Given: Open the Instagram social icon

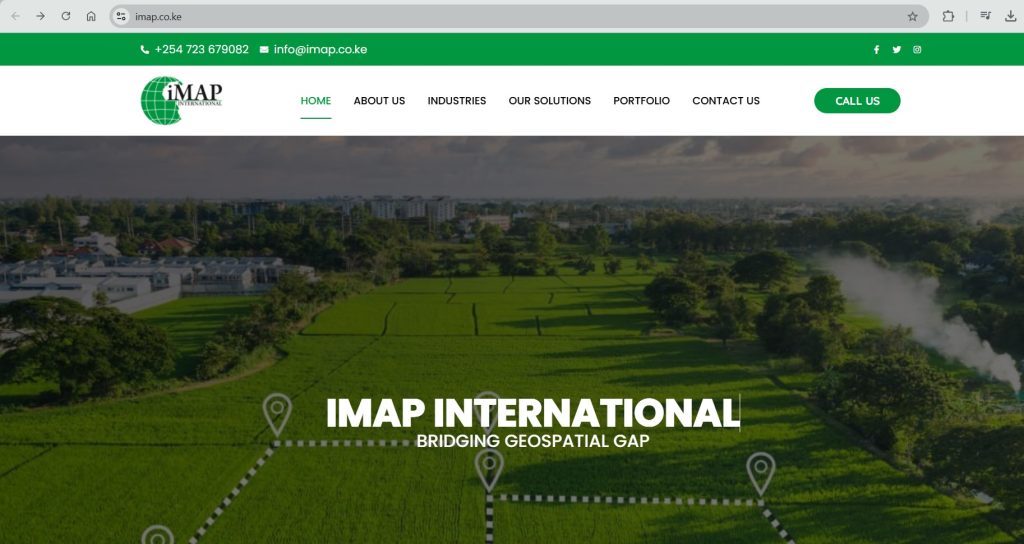Looking at the screenshot, I should [x=917, y=50].
